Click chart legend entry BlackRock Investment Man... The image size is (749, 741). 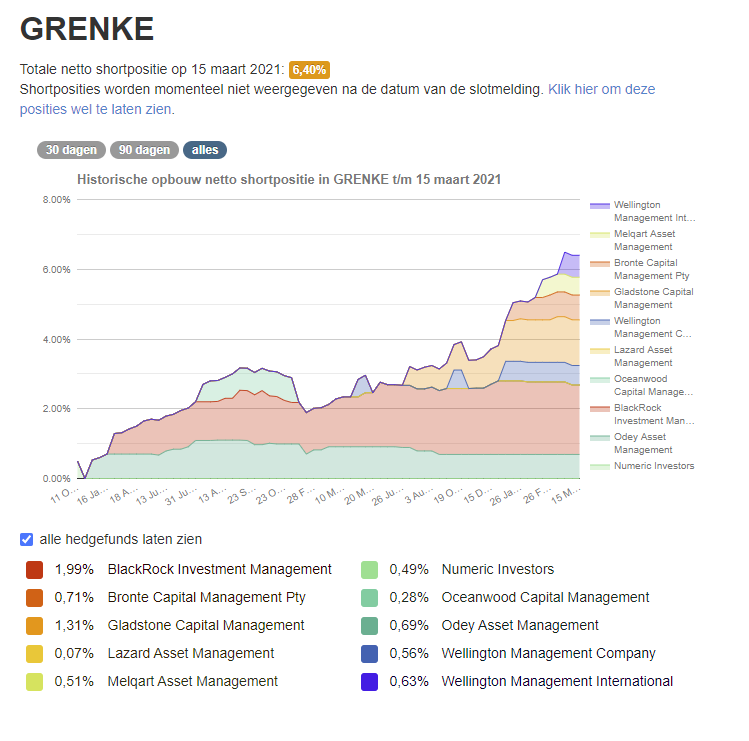coord(642,414)
